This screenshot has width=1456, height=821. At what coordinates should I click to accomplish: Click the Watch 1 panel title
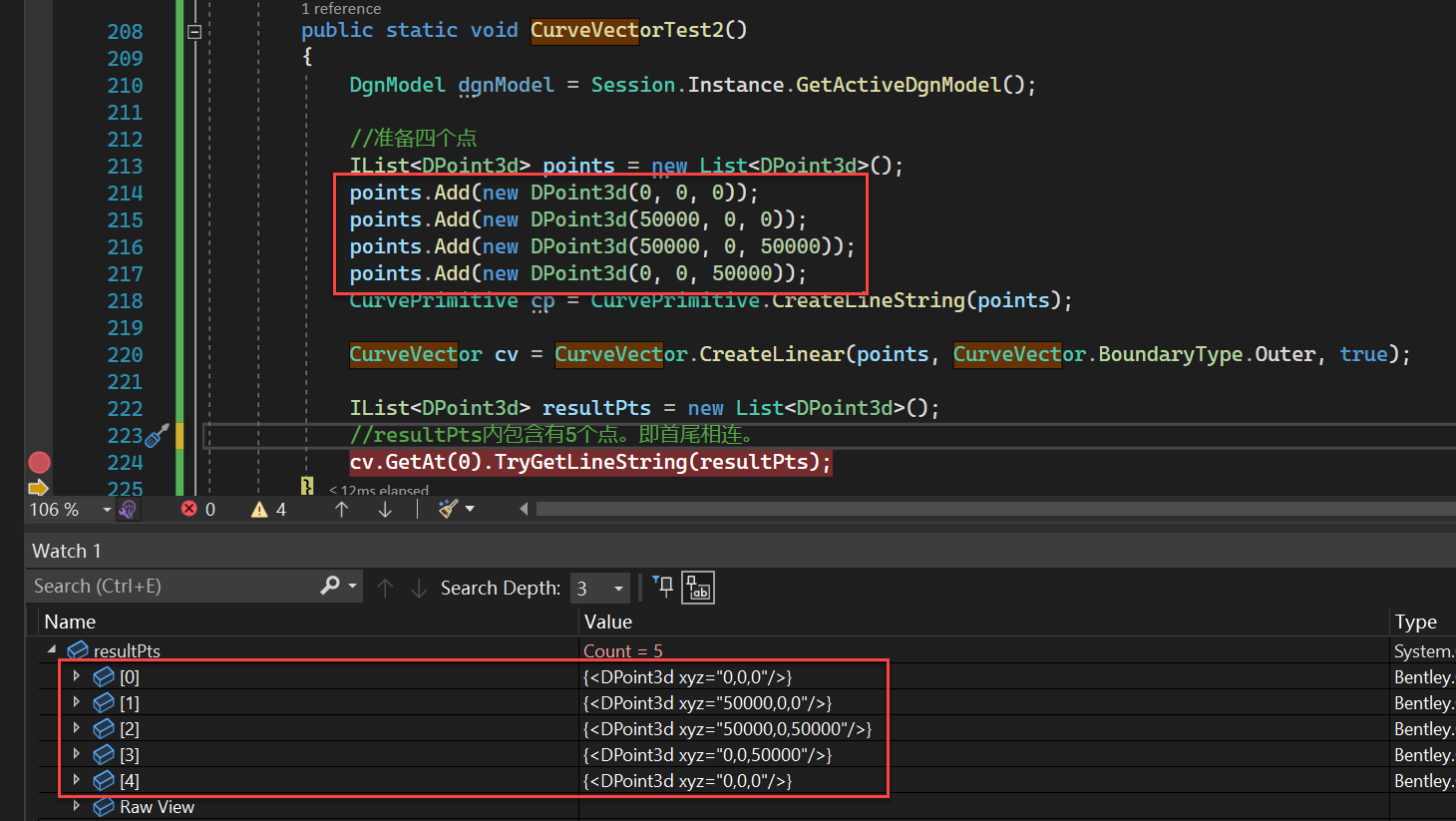click(66, 551)
